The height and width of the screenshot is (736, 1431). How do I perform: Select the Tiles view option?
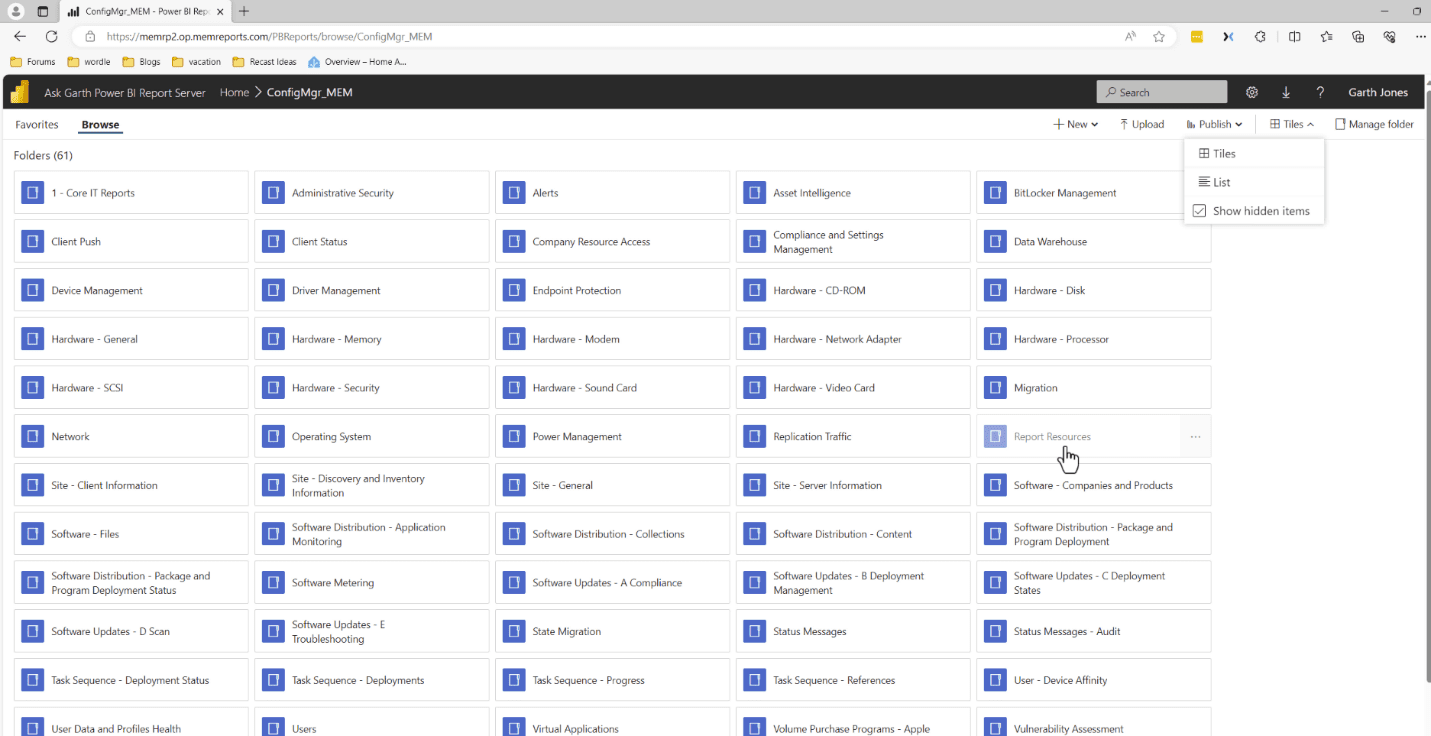[x=1254, y=154]
